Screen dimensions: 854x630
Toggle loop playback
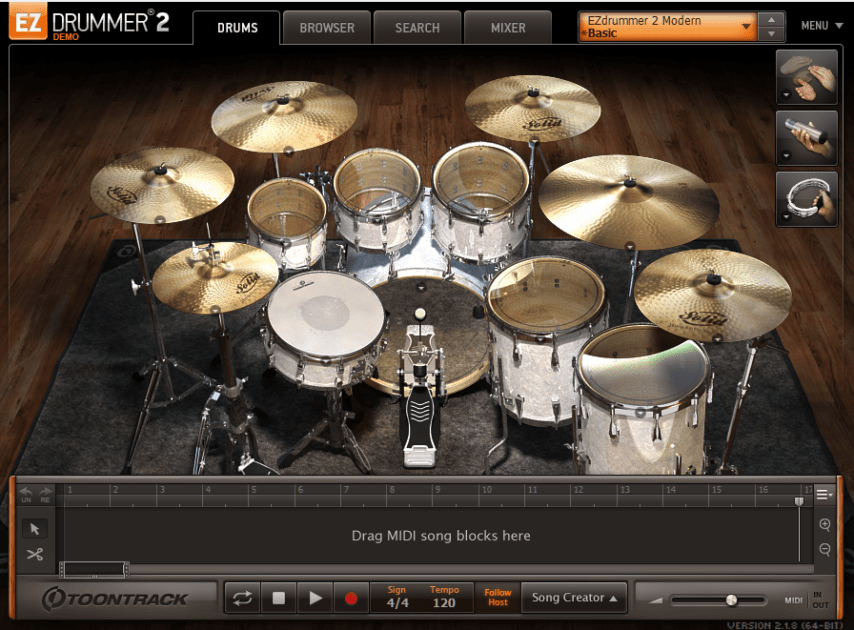242,598
